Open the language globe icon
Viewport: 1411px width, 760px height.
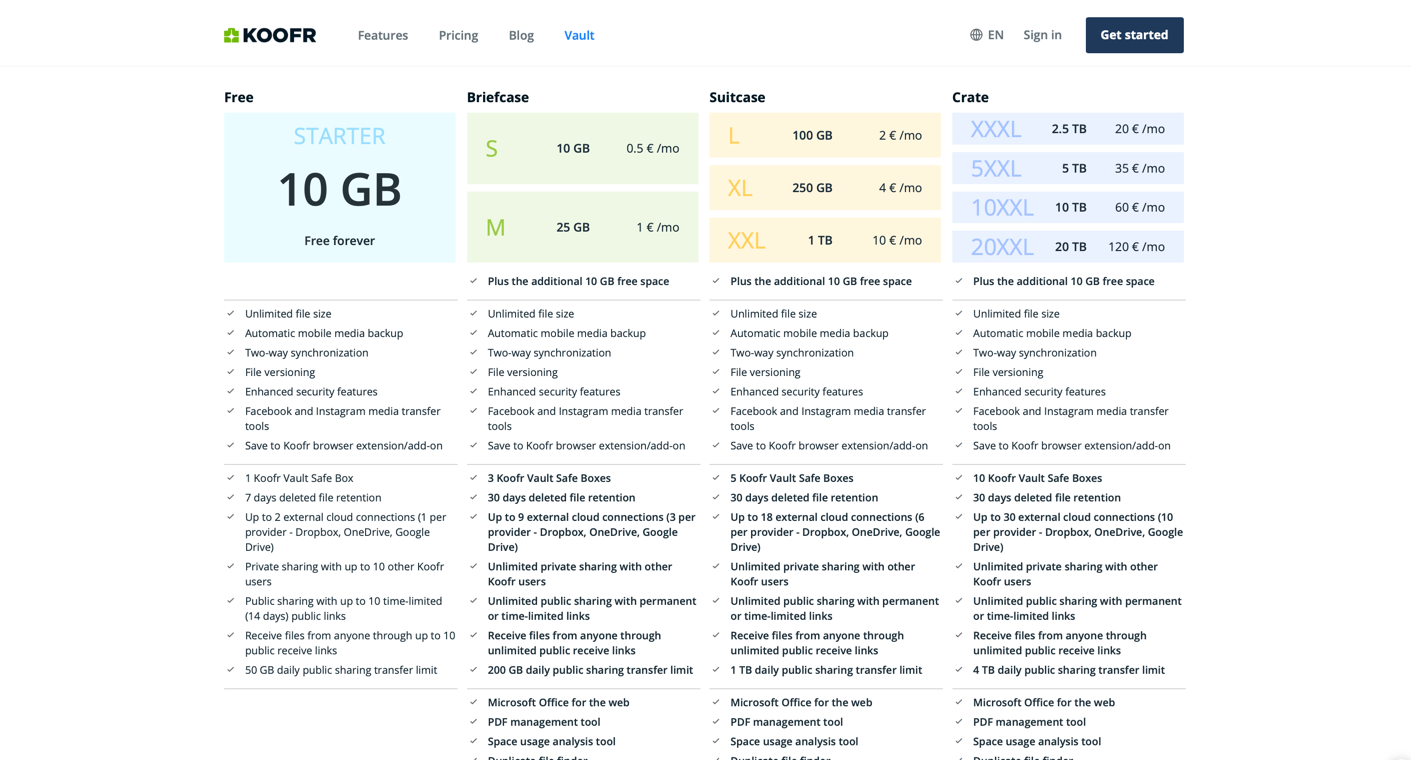976,35
